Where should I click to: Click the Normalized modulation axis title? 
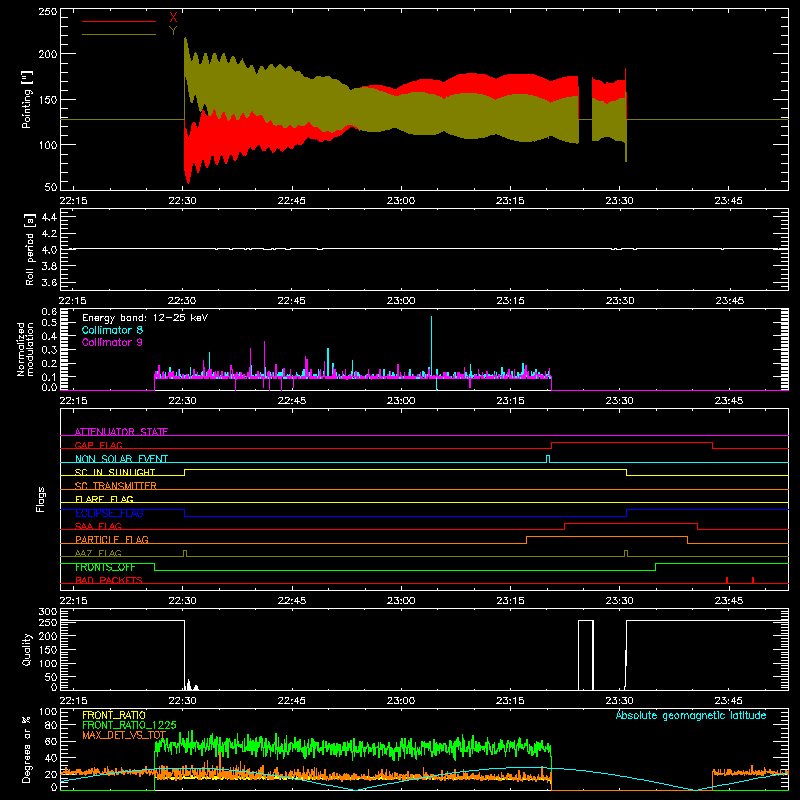click(26, 349)
